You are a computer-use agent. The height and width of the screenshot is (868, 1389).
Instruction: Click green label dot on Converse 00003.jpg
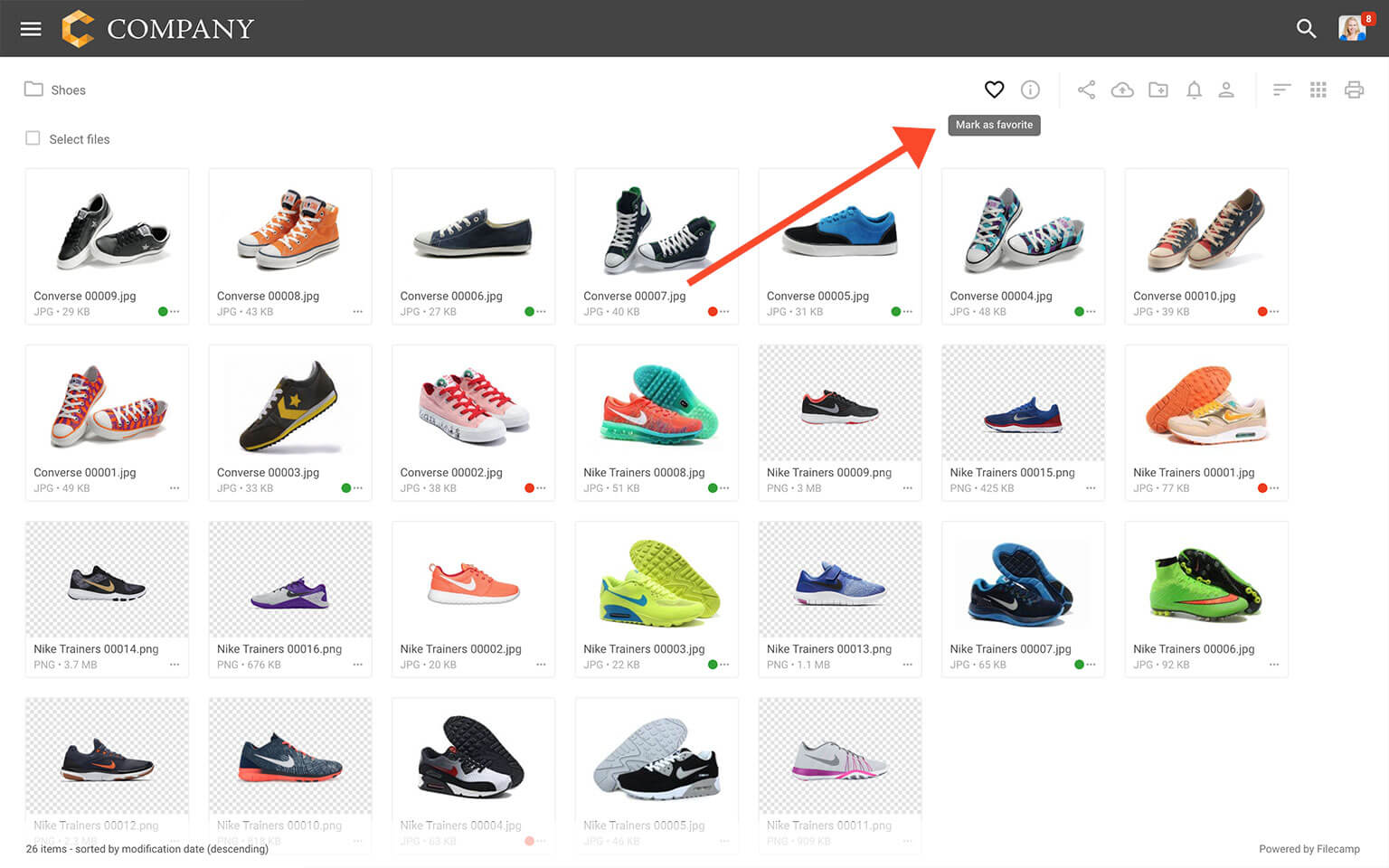point(346,488)
